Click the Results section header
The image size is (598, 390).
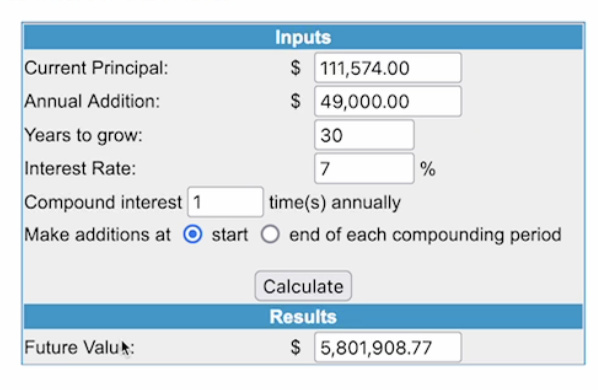click(x=303, y=316)
